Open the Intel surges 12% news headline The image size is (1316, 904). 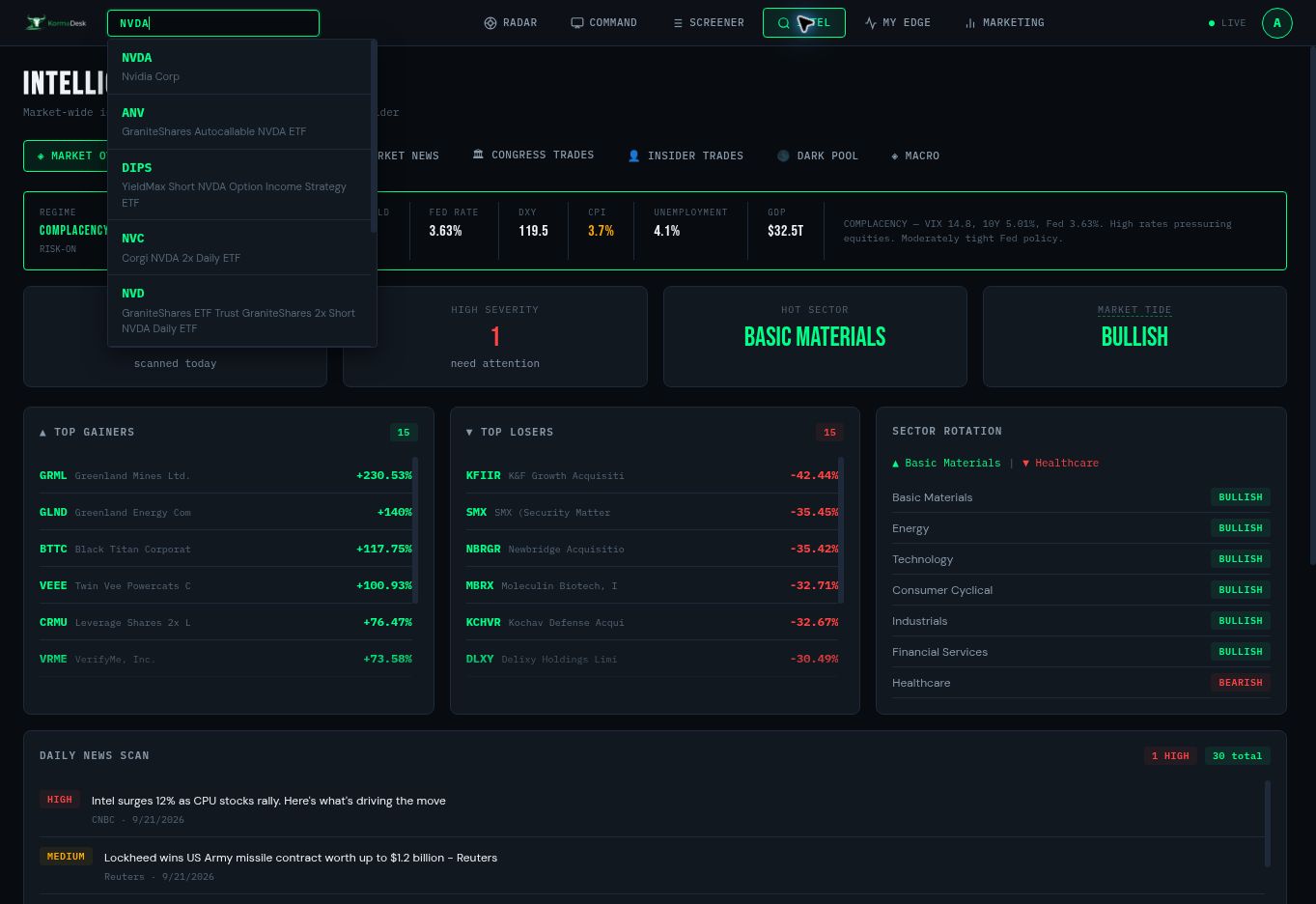point(268,801)
